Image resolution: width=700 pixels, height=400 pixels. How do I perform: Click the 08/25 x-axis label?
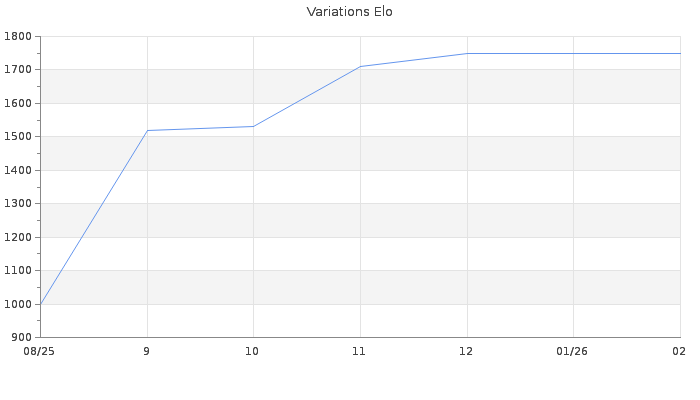pyautogui.click(x=39, y=351)
